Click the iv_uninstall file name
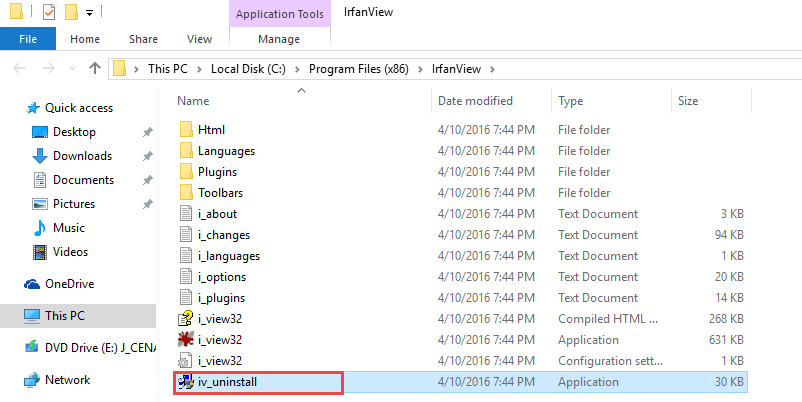 click(227, 382)
